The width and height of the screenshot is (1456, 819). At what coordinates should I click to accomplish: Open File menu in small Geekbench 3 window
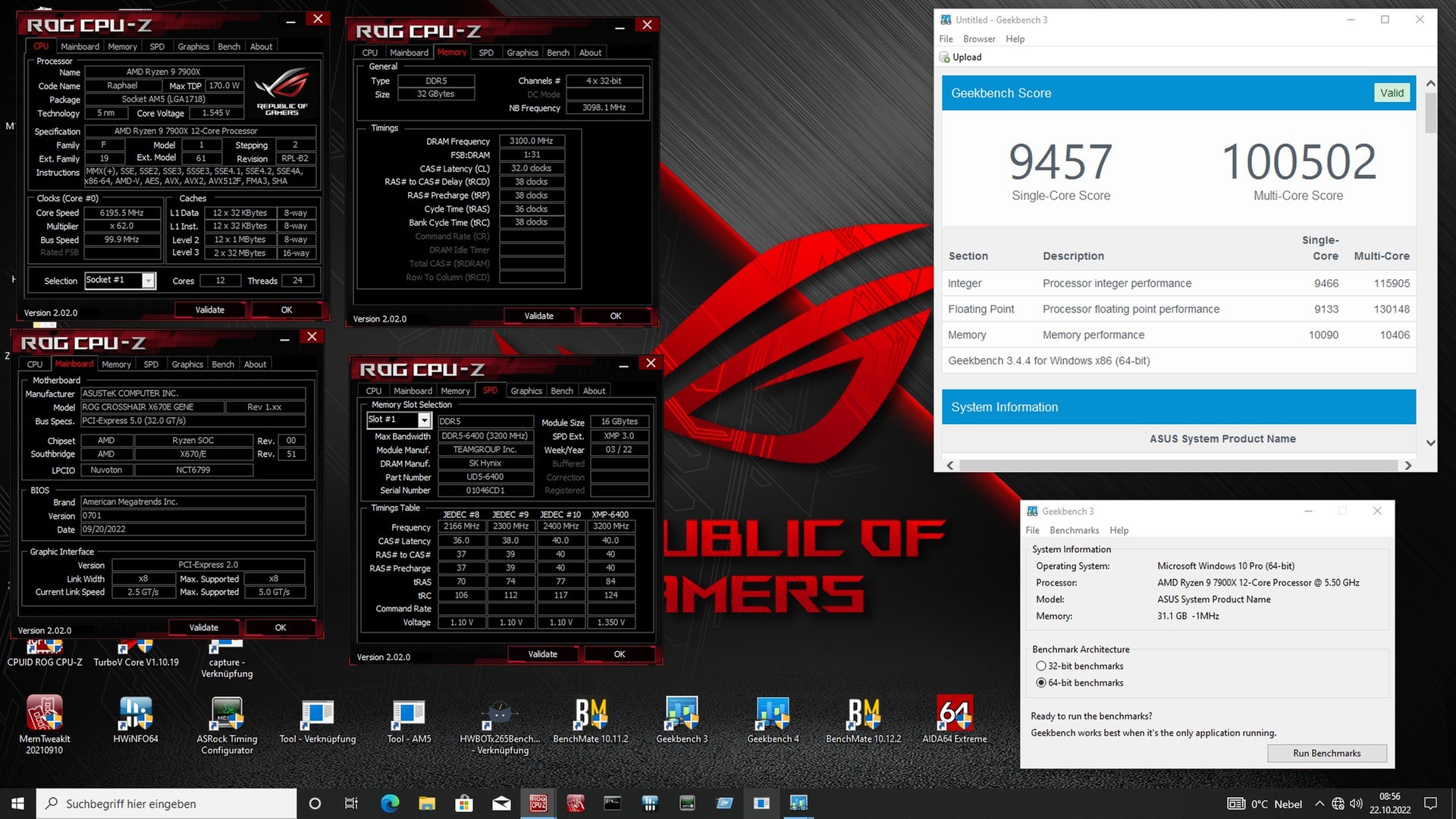[1032, 530]
